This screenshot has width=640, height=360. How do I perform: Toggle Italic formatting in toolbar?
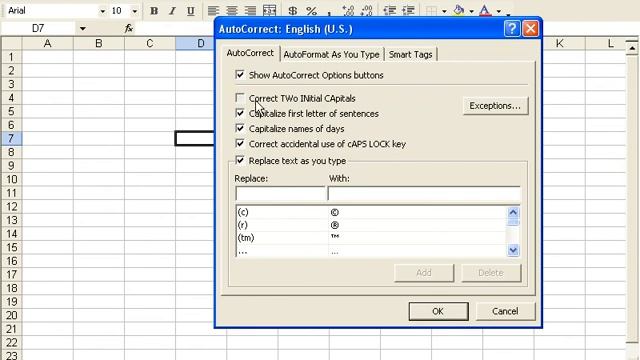172,11
